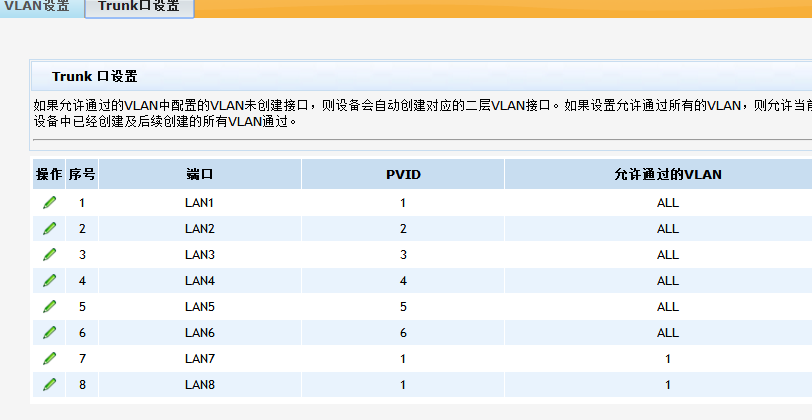The height and width of the screenshot is (420, 812).
Task: Select the Trunk 口设置 panel heading
Action: coord(95,76)
